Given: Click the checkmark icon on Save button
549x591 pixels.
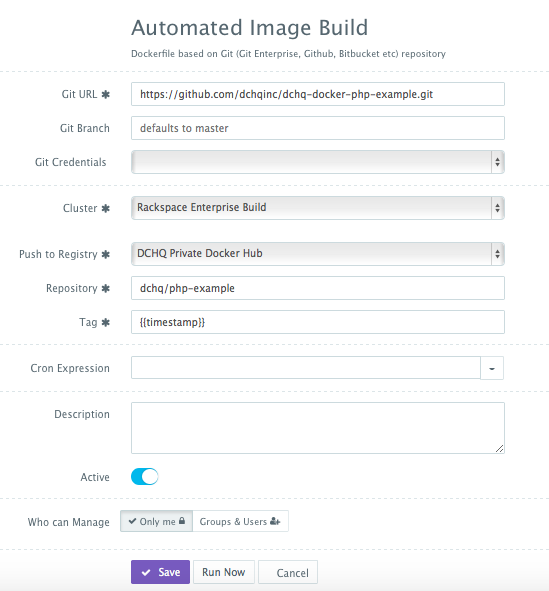Looking at the screenshot, I should tap(146, 573).
